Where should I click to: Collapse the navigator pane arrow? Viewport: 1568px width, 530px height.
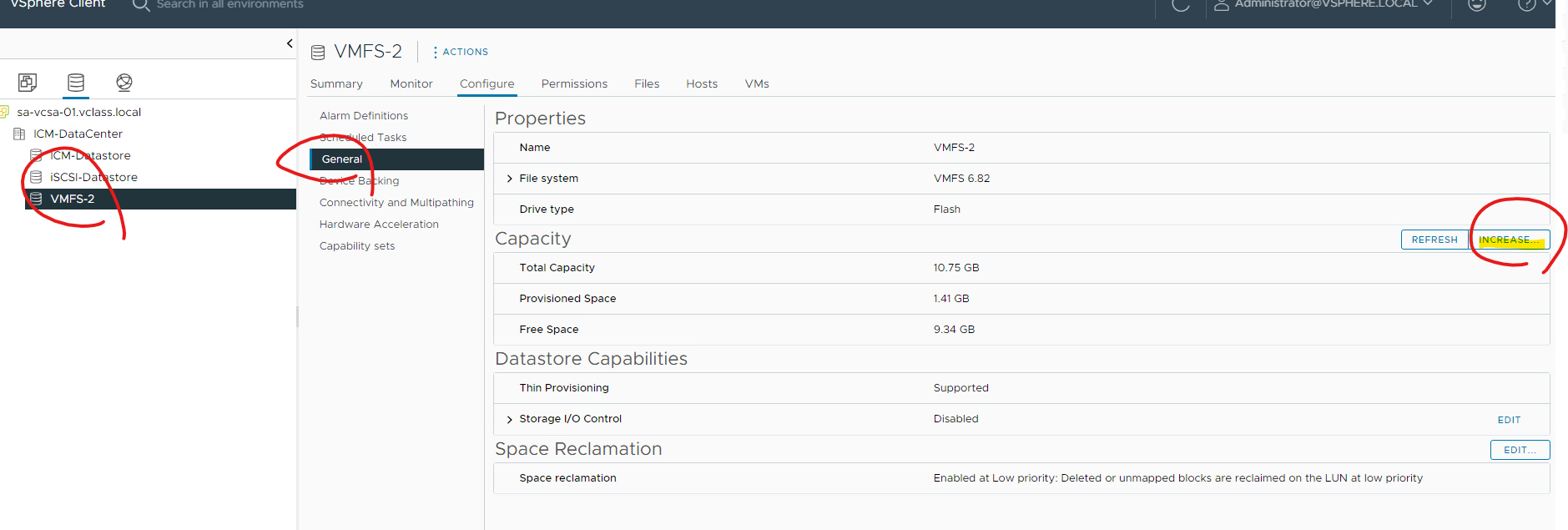click(290, 43)
